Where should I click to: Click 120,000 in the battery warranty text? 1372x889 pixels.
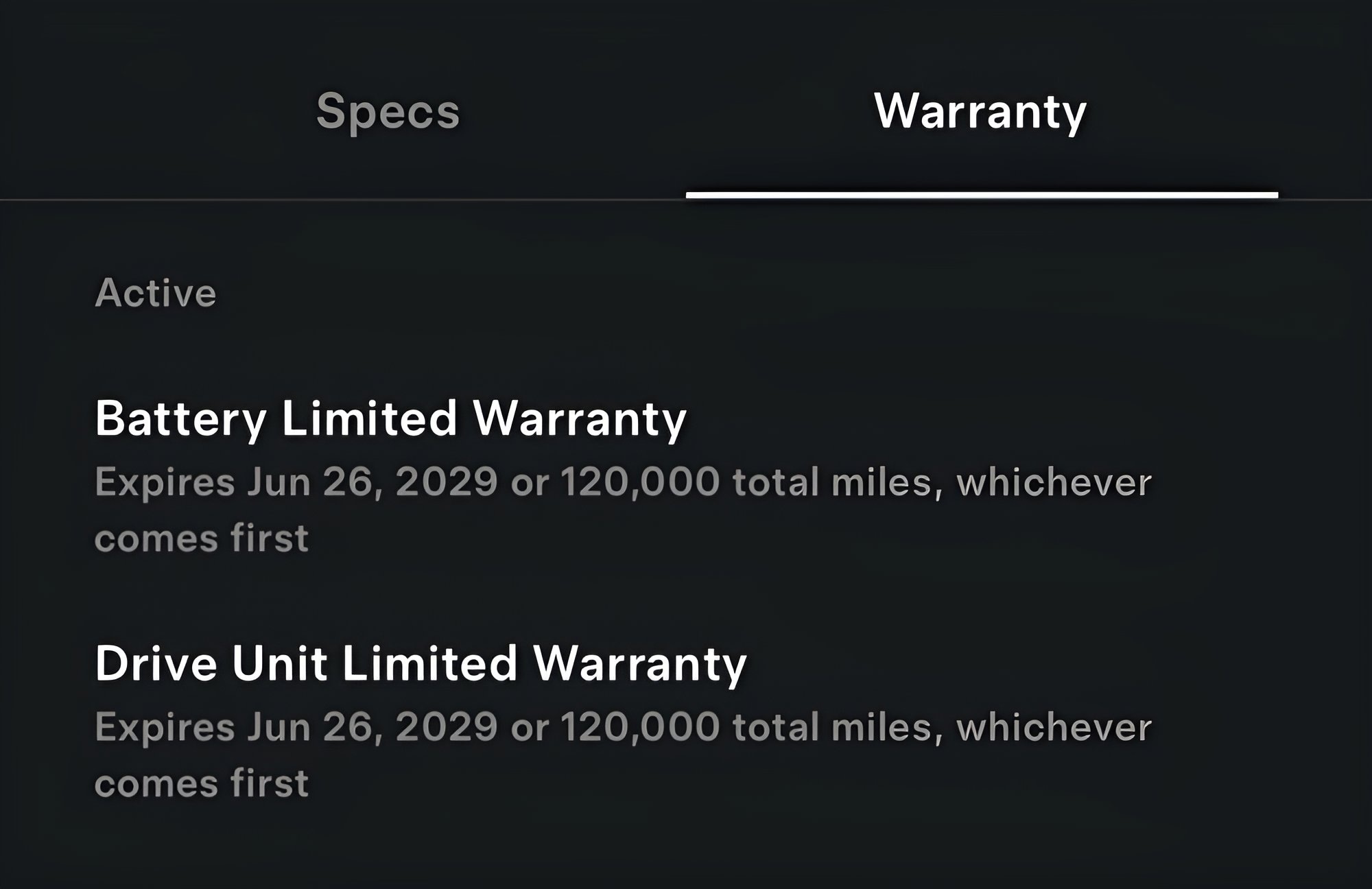pyautogui.click(x=640, y=482)
